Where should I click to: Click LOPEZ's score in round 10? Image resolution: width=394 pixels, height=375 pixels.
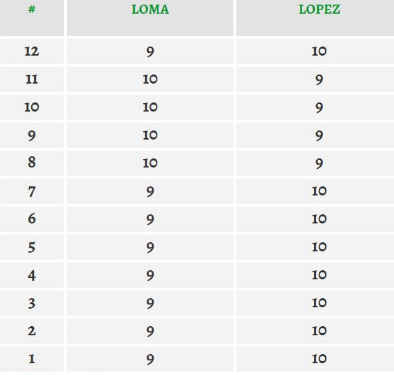click(319, 108)
